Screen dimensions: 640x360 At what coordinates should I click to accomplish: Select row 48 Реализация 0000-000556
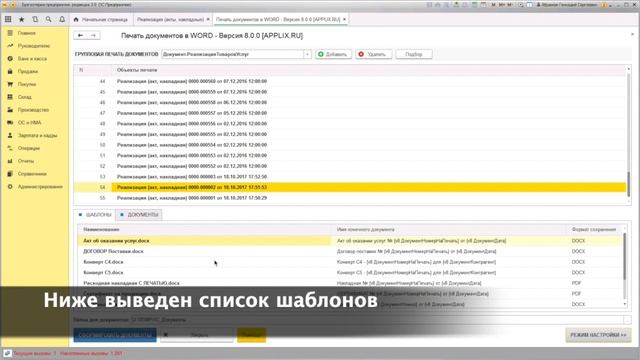tap(350, 124)
